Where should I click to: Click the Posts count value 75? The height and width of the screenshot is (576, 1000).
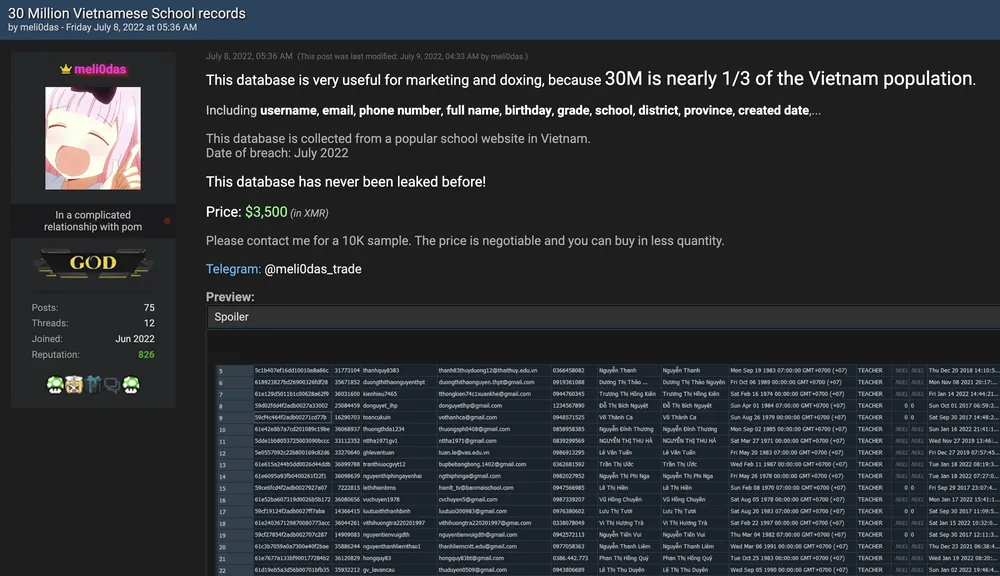(x=148, y=308)
